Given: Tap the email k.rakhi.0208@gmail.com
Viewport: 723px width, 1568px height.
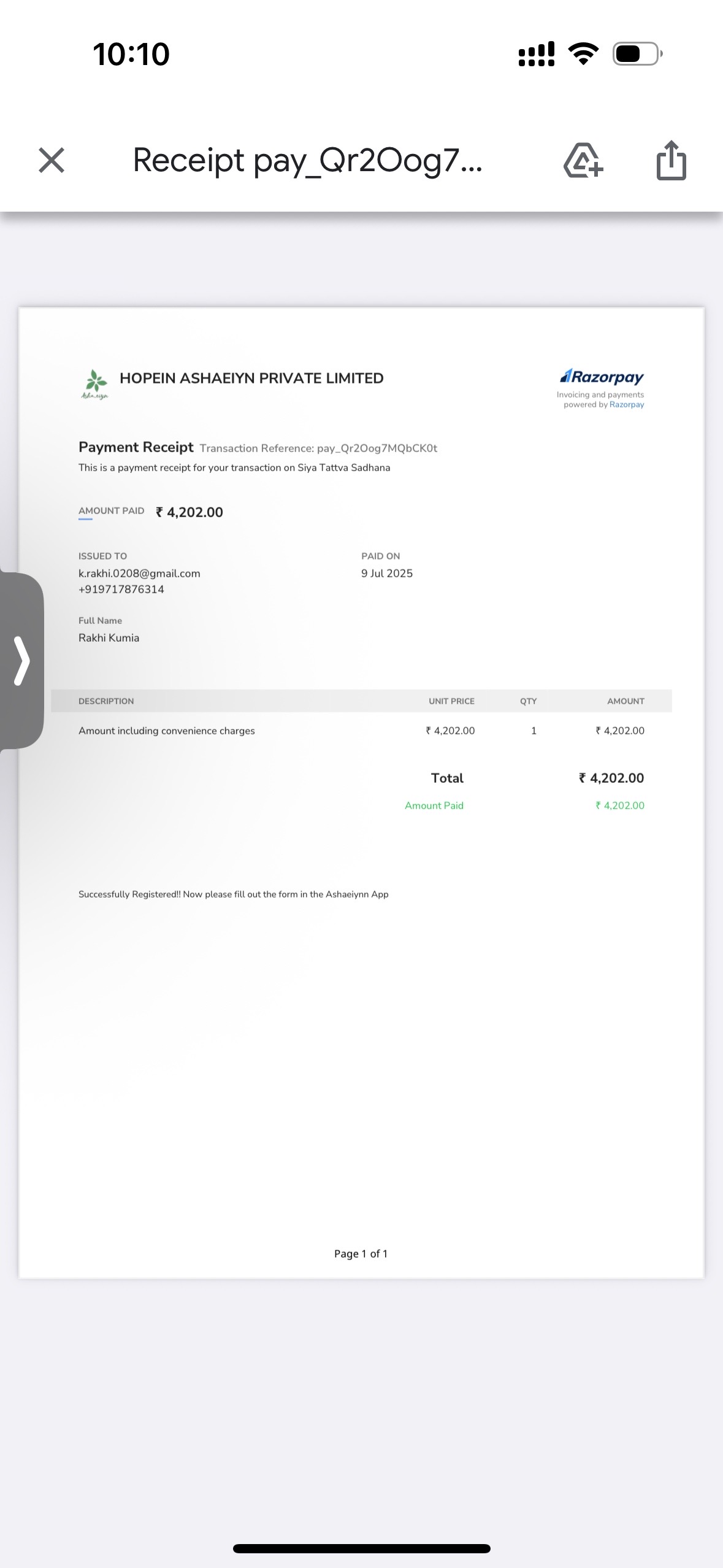Looking at the screenshot, I should pyautogui.click(x=139, y=574).
